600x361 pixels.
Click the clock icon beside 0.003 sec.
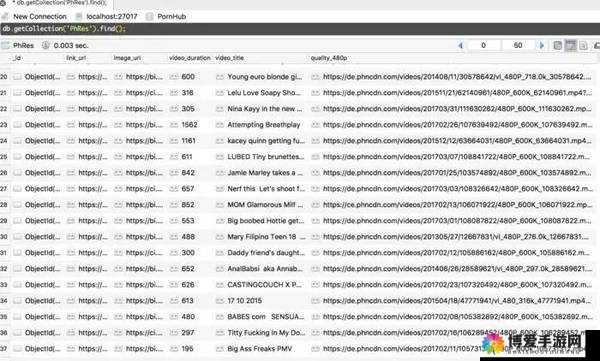pos(46,45)
